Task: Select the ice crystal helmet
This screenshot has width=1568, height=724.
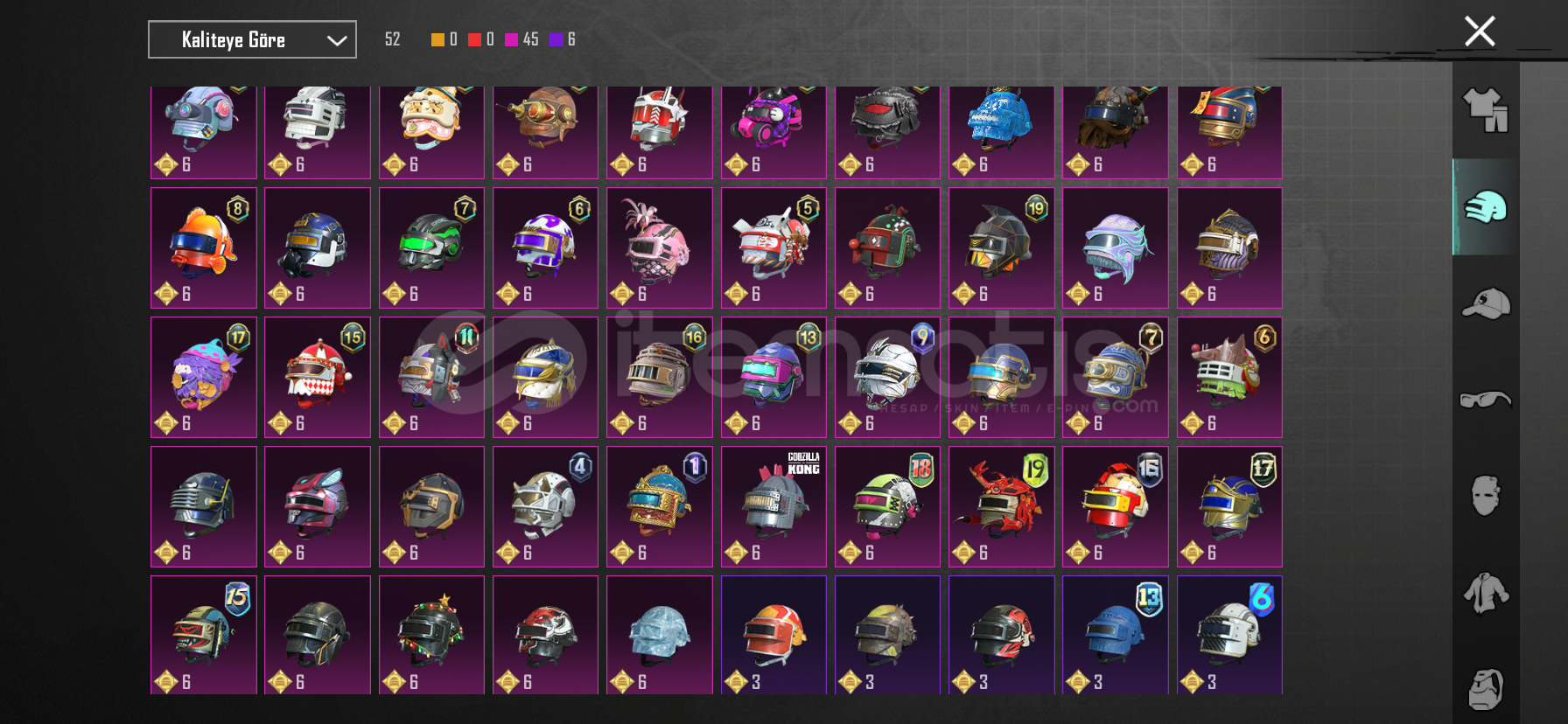Action: coord(660,635)
